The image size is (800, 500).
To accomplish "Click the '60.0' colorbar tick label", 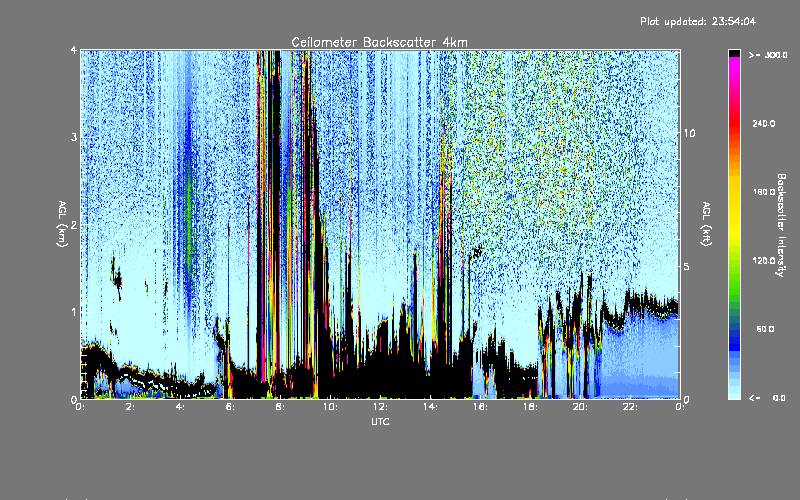I will pyautogui.click(x=765, y=329).
